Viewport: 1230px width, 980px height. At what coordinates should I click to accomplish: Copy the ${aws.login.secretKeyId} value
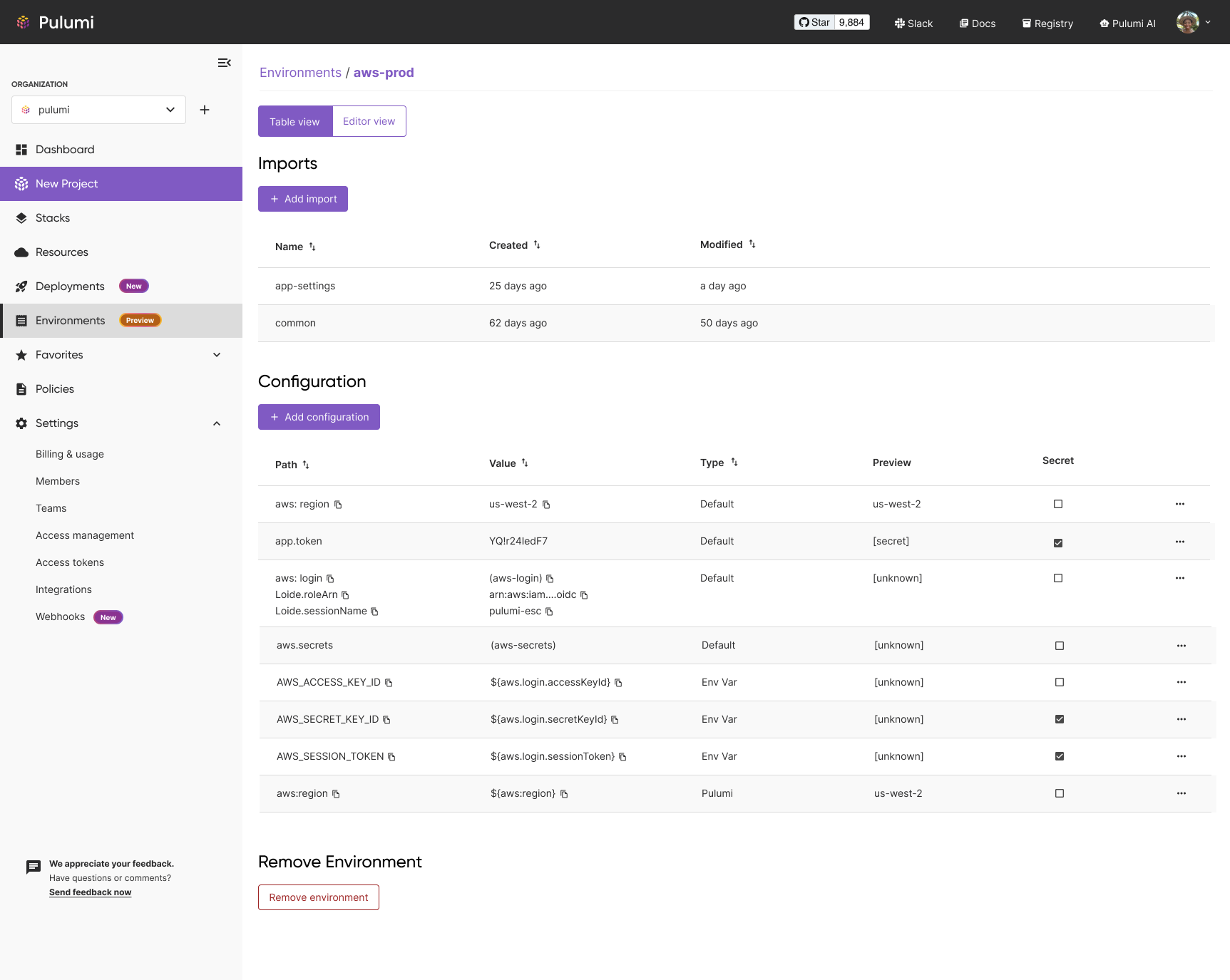[x=615, y=720]
